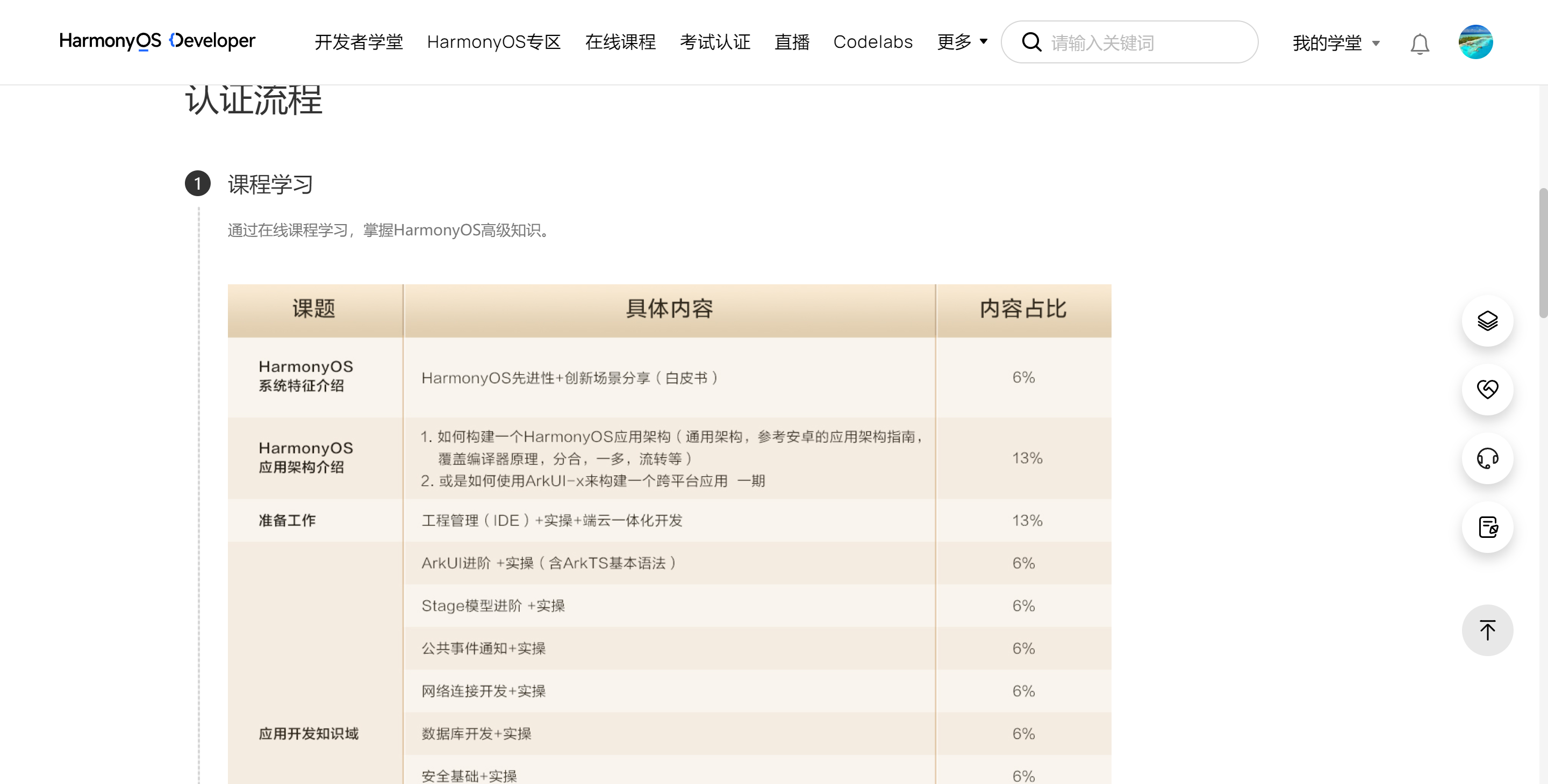Click the search magnifier icon
1548x784 pixels.
coord(1031,42)
